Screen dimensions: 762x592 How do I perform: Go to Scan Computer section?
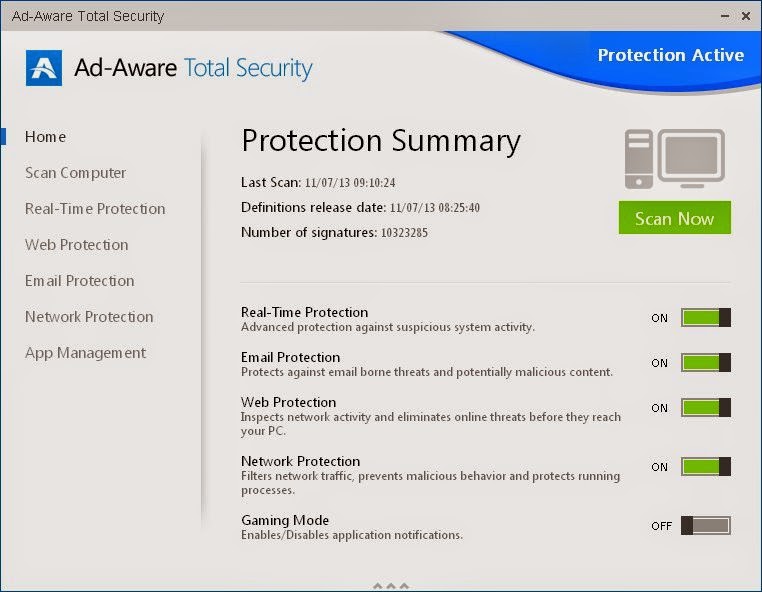[75, 173]
